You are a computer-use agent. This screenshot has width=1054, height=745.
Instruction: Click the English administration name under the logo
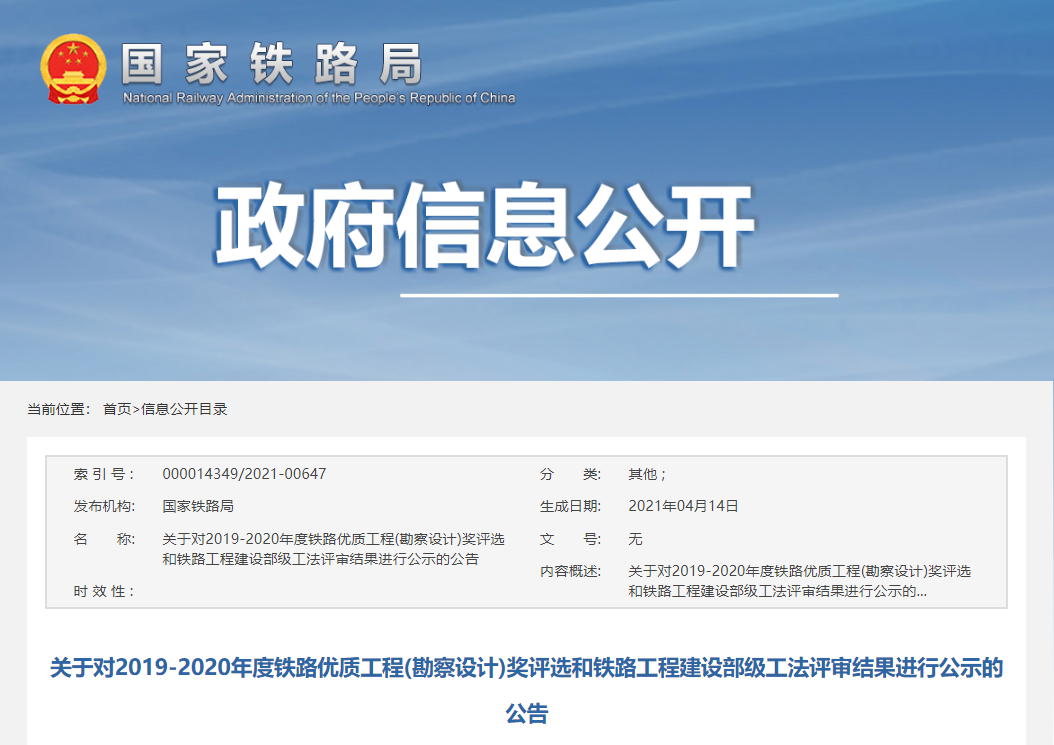[x=317, y=98]
